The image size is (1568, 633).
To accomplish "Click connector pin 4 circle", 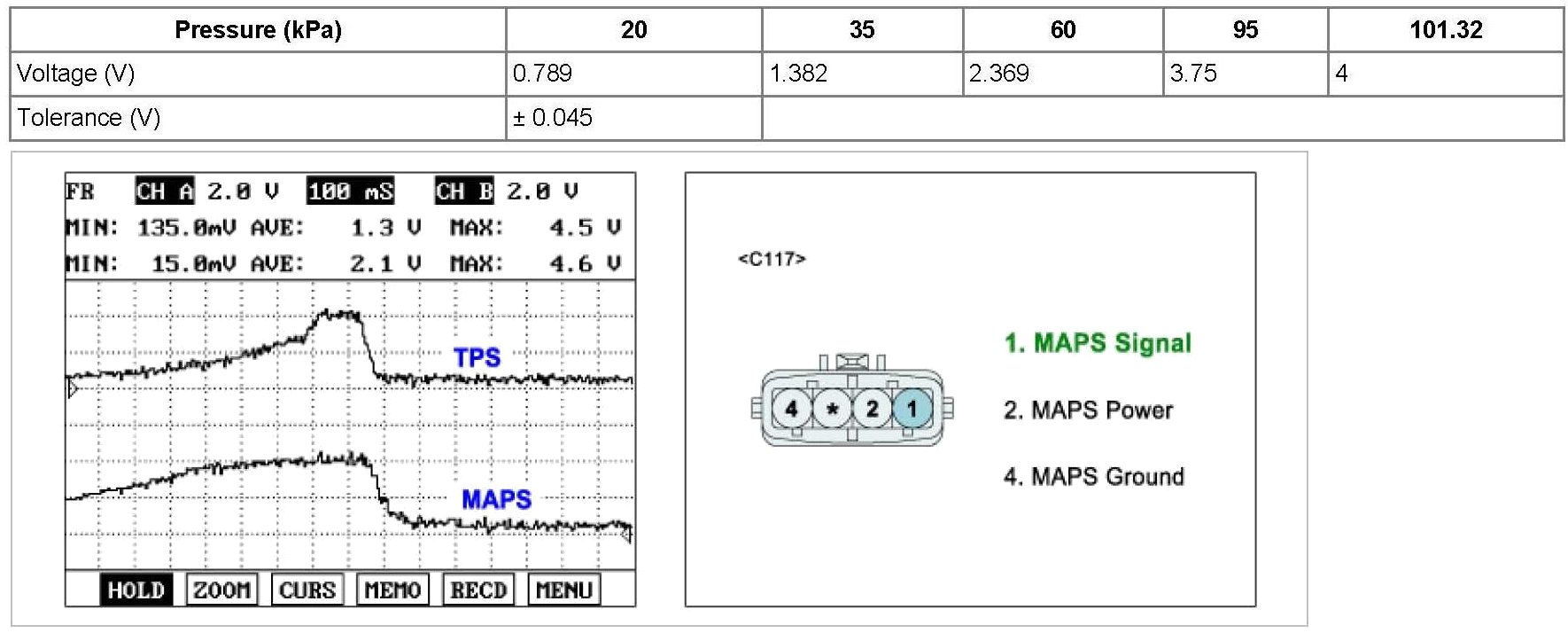I will [792, 409].
